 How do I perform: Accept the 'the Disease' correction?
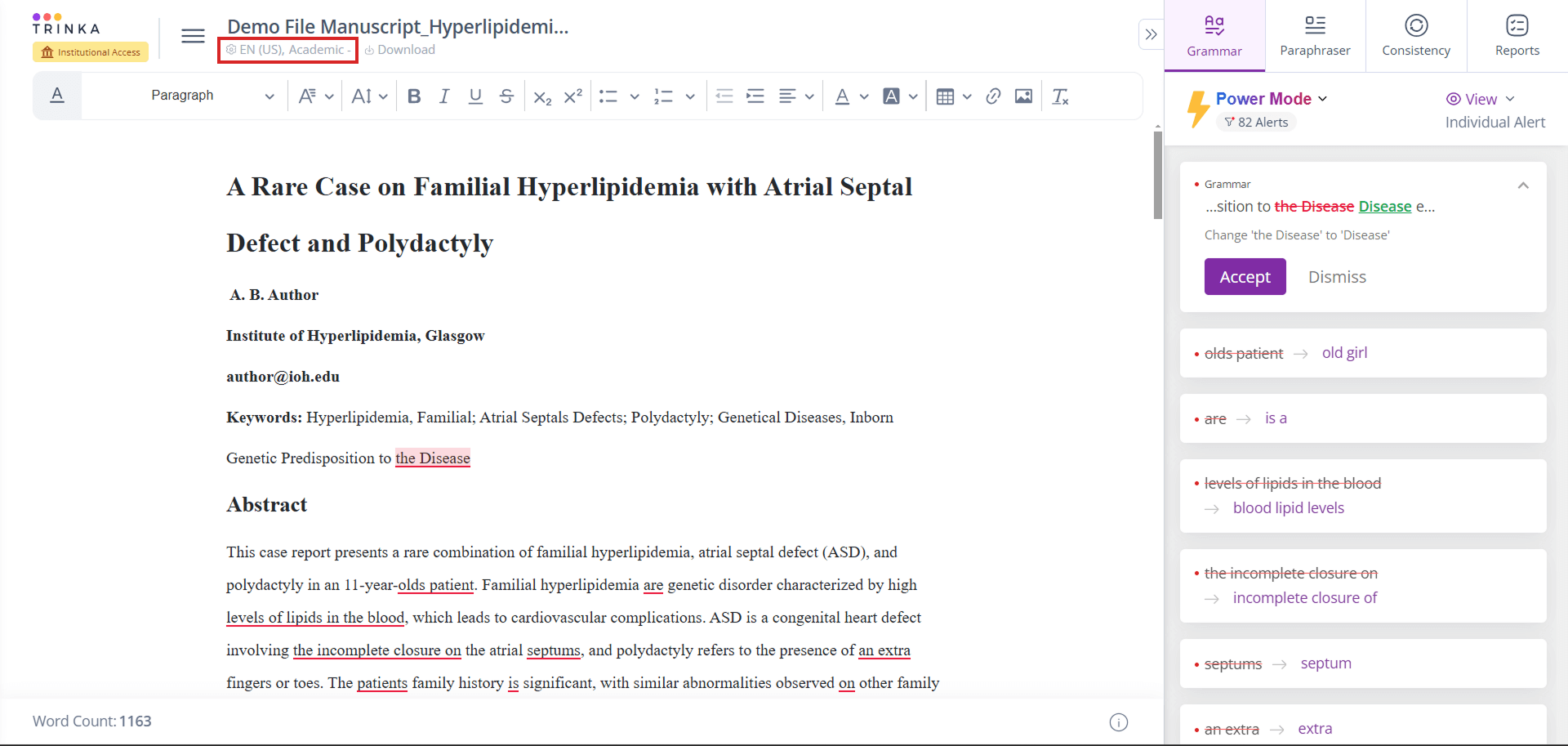pos(1245,277)
